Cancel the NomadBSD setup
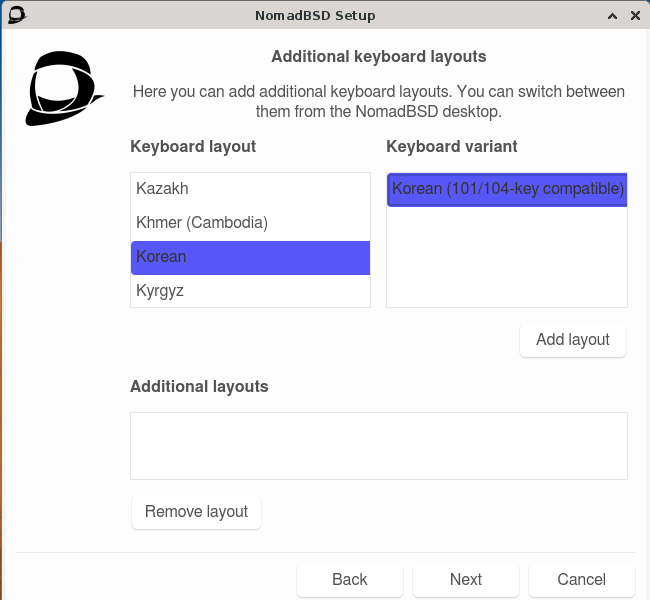The image size is (650, 600). (x=582, y=580)
